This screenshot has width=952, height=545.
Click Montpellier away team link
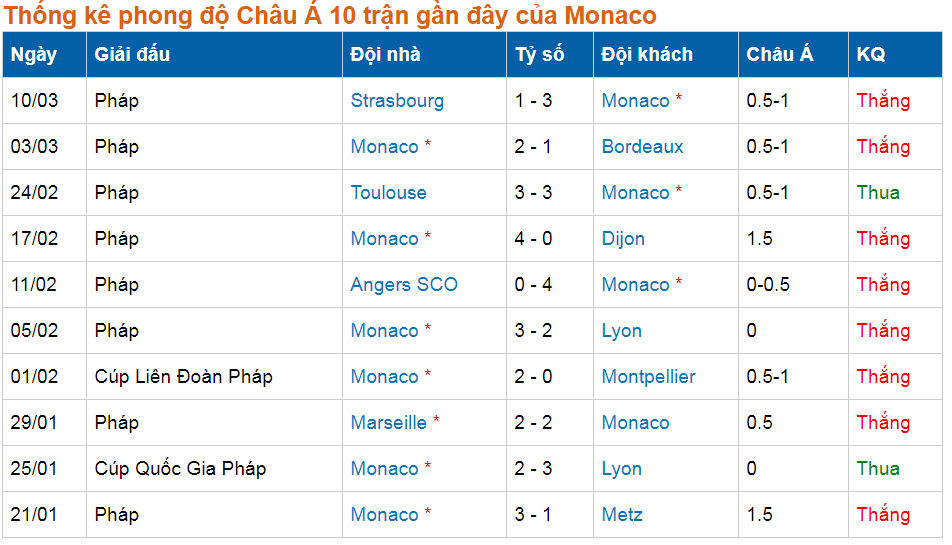point(648,377)
